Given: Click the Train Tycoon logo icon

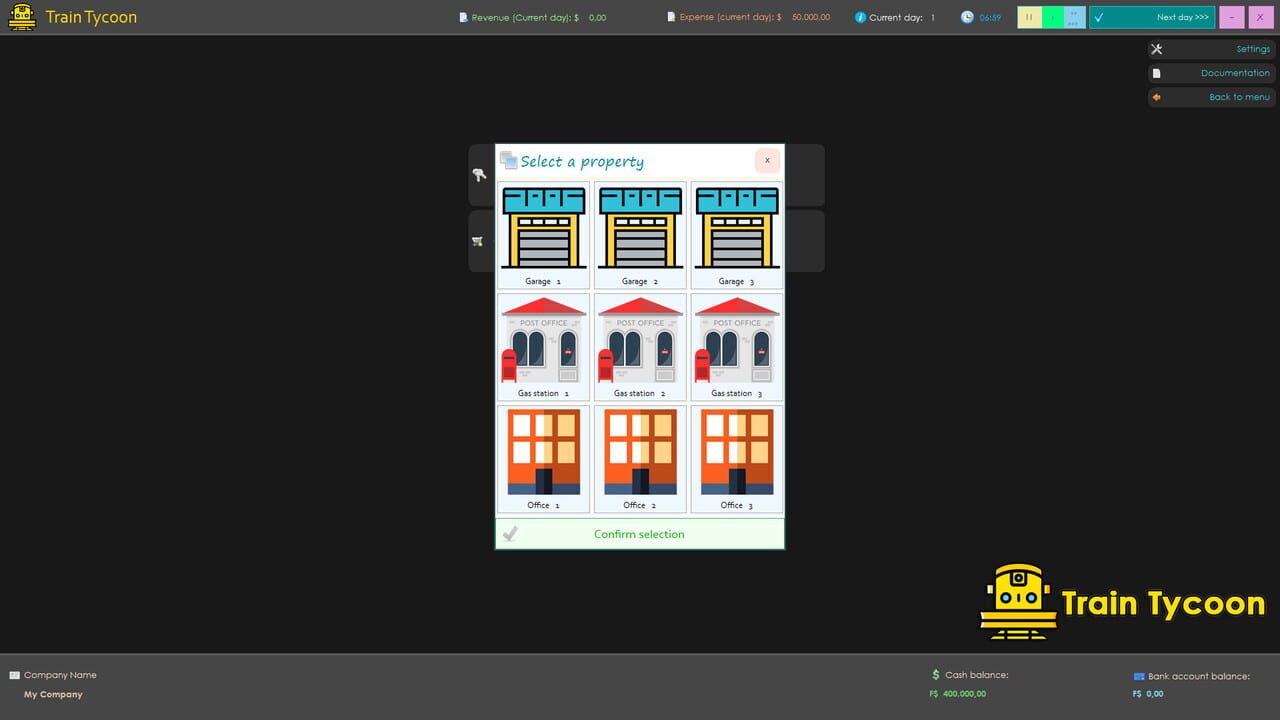Looking at the screenshot, I should [21, 17].
